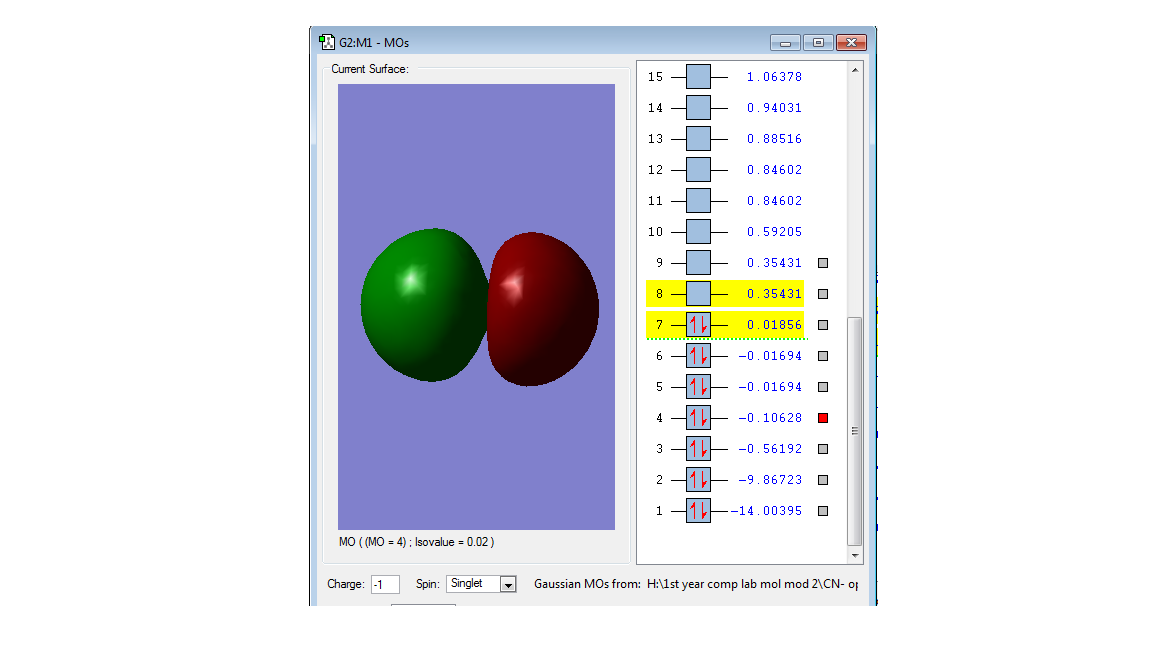Select orbital box for MO 14
The width and height of the screenshot is (1152, 648).
click(x=698, y=107)
